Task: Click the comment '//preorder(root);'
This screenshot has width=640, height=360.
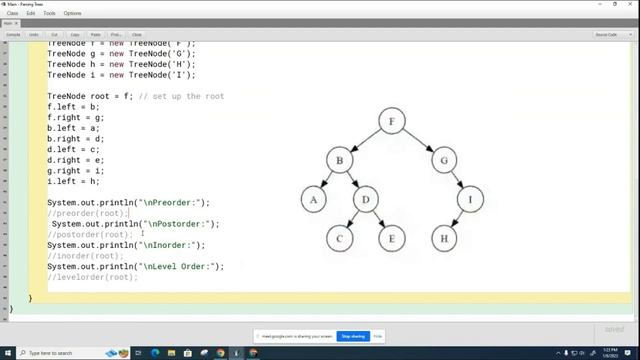Action: [x=88, y=213]
